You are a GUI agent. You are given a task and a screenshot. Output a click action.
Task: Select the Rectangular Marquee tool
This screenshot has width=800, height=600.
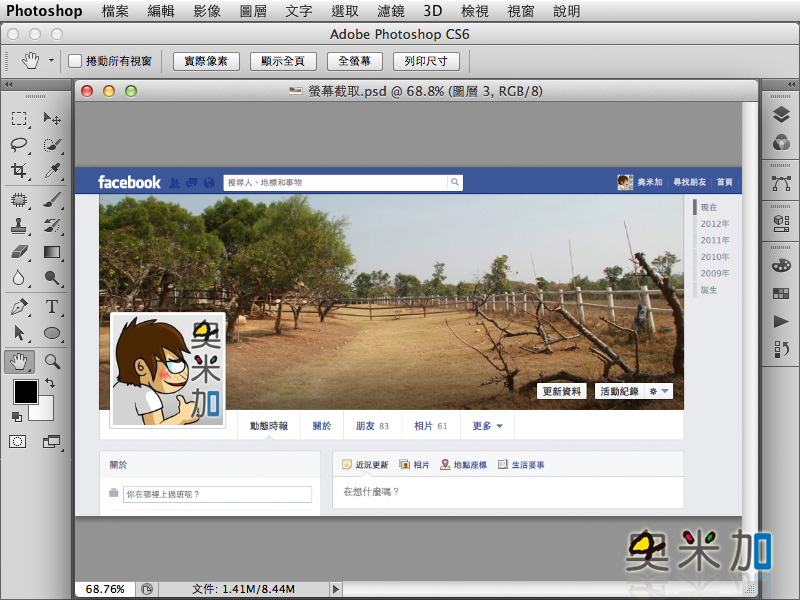click(19, 118)
